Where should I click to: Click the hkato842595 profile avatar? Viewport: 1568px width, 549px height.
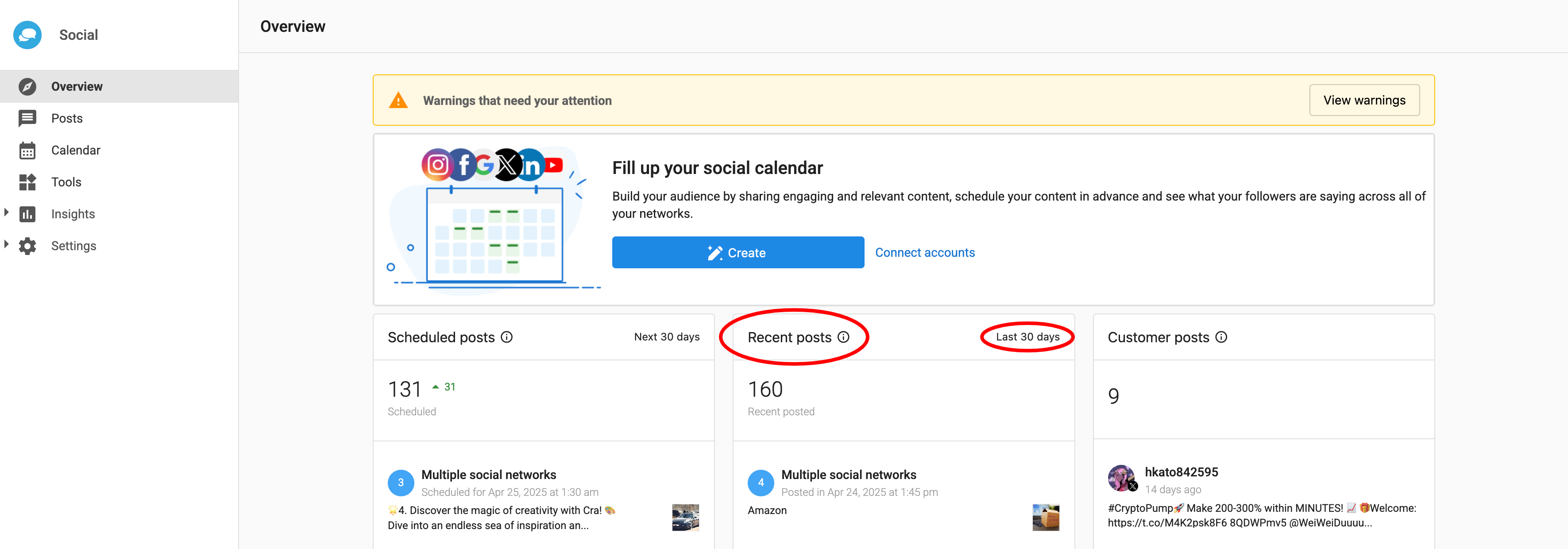tap(1120, 478)
